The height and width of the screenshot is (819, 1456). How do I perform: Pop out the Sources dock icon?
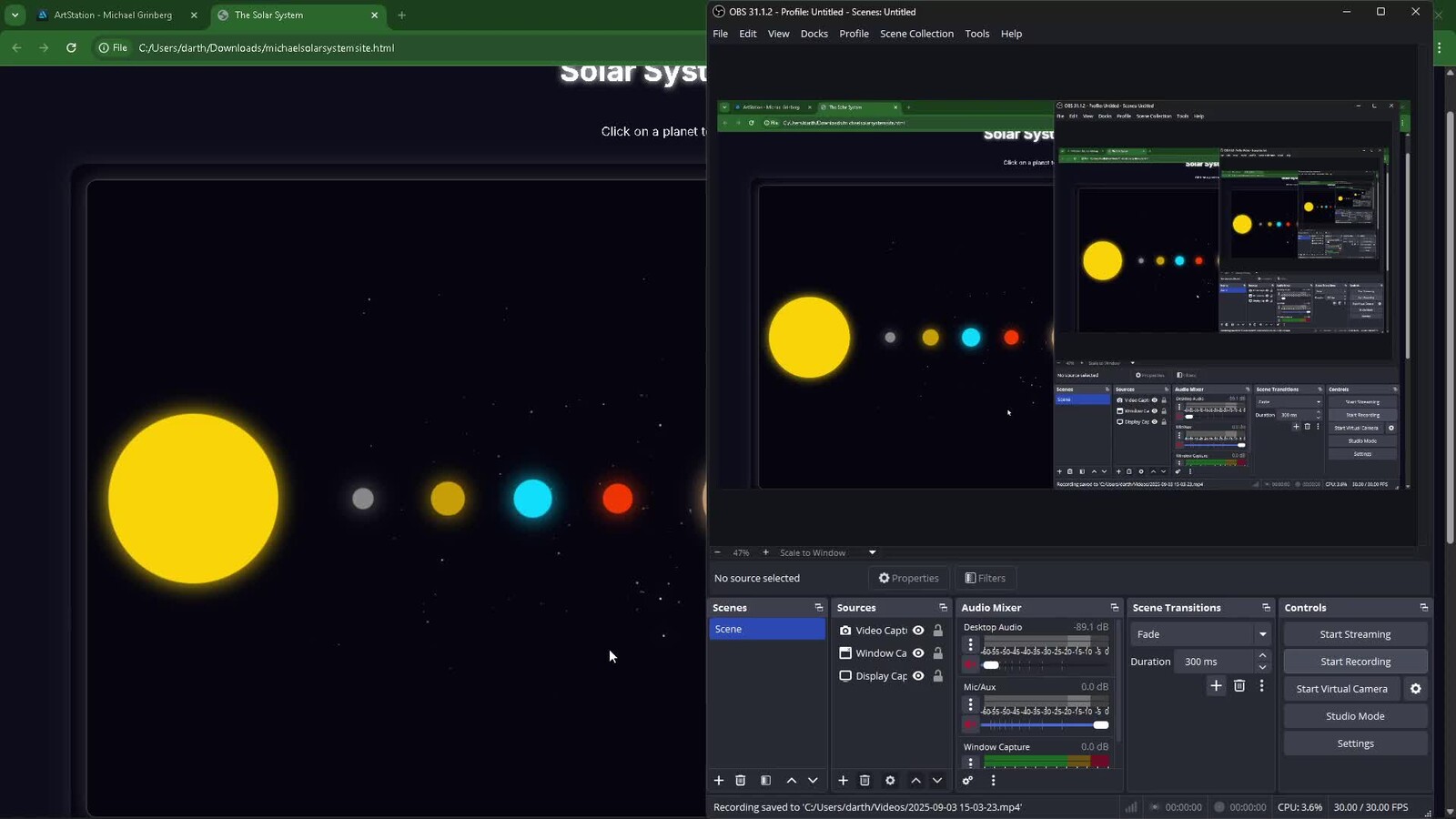tap(944, 608)
